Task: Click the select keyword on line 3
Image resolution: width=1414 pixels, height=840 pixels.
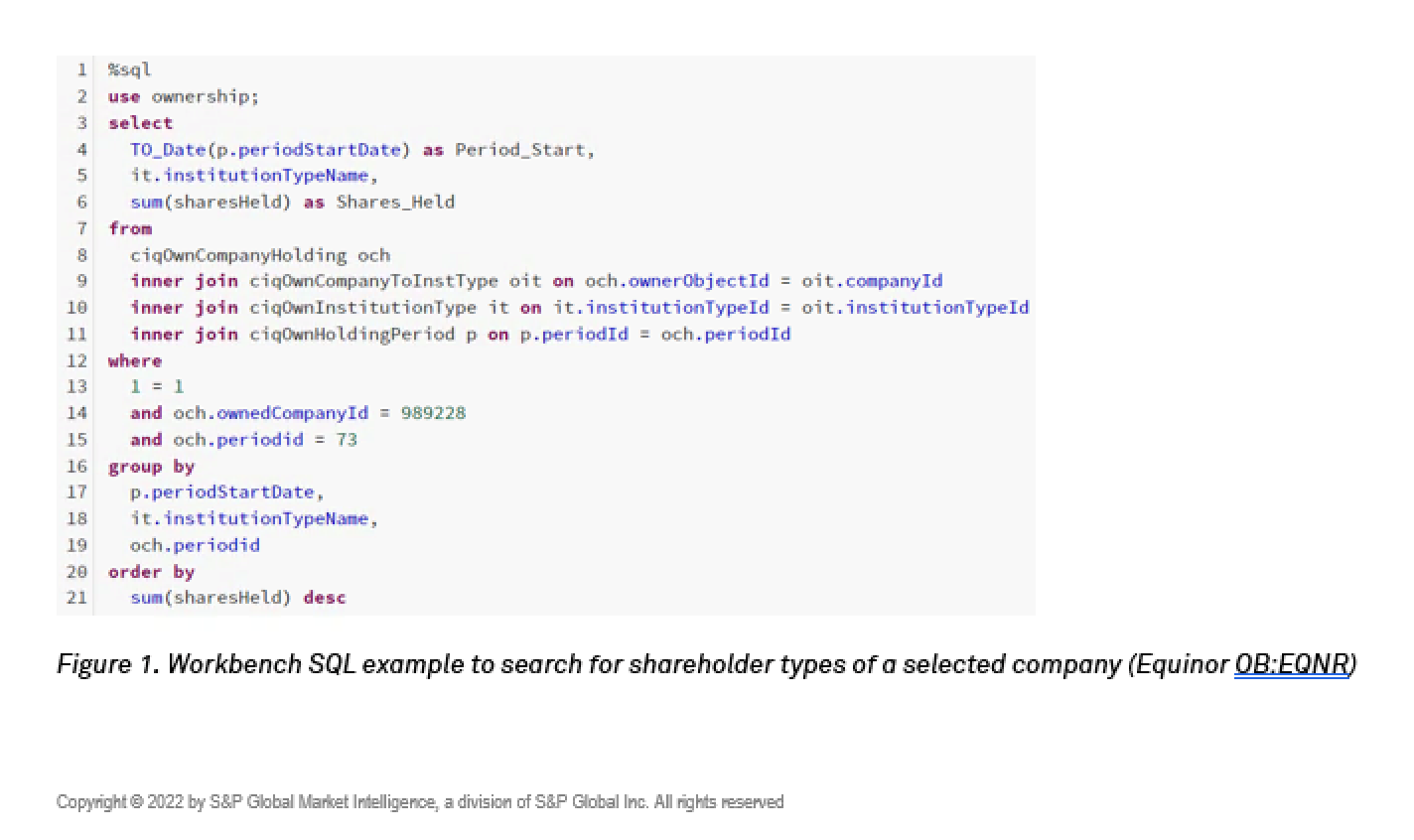Action: point(140,123)
